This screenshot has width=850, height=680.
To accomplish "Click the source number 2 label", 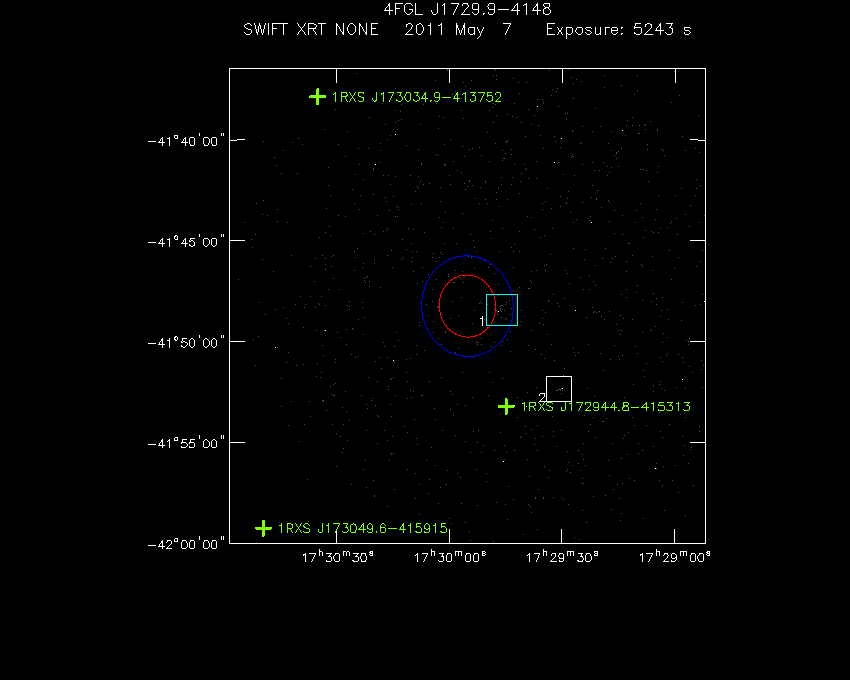I will pos(542,397).
